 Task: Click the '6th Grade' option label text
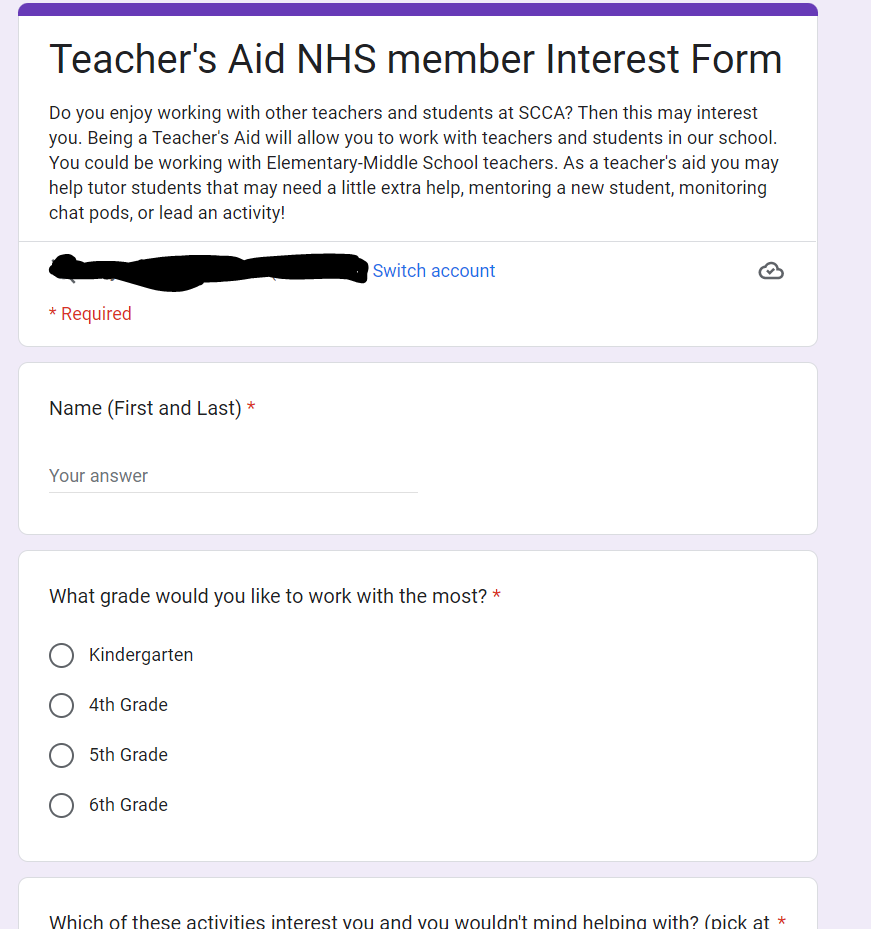tap(128, 805)
